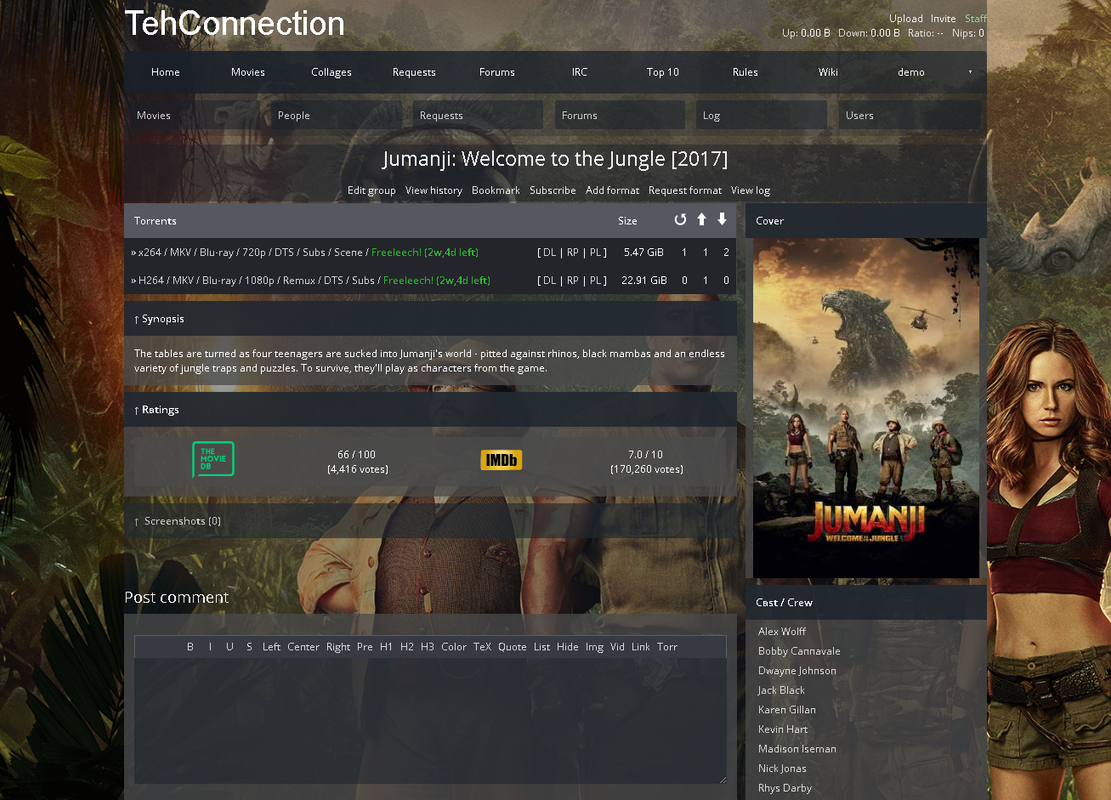Click inside the Post comment text area

[430, 721]
